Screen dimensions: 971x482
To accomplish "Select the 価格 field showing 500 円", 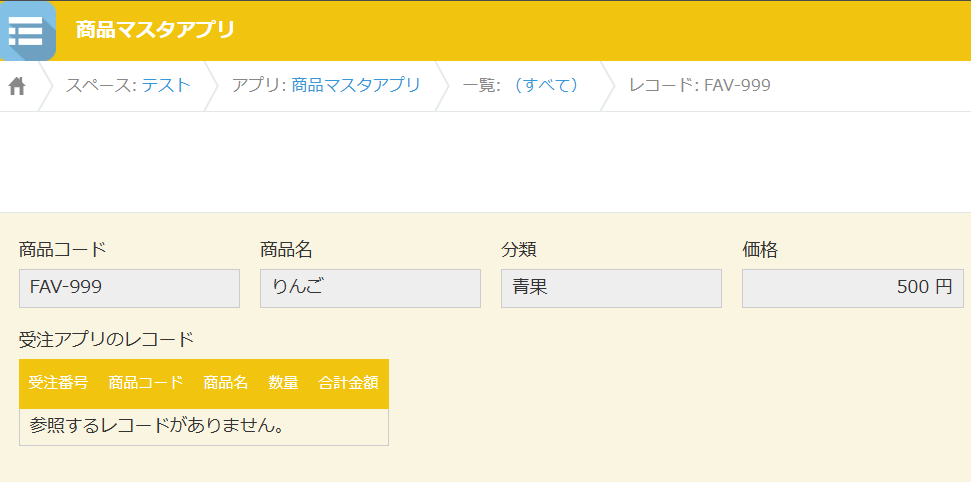I will [853, 288].
